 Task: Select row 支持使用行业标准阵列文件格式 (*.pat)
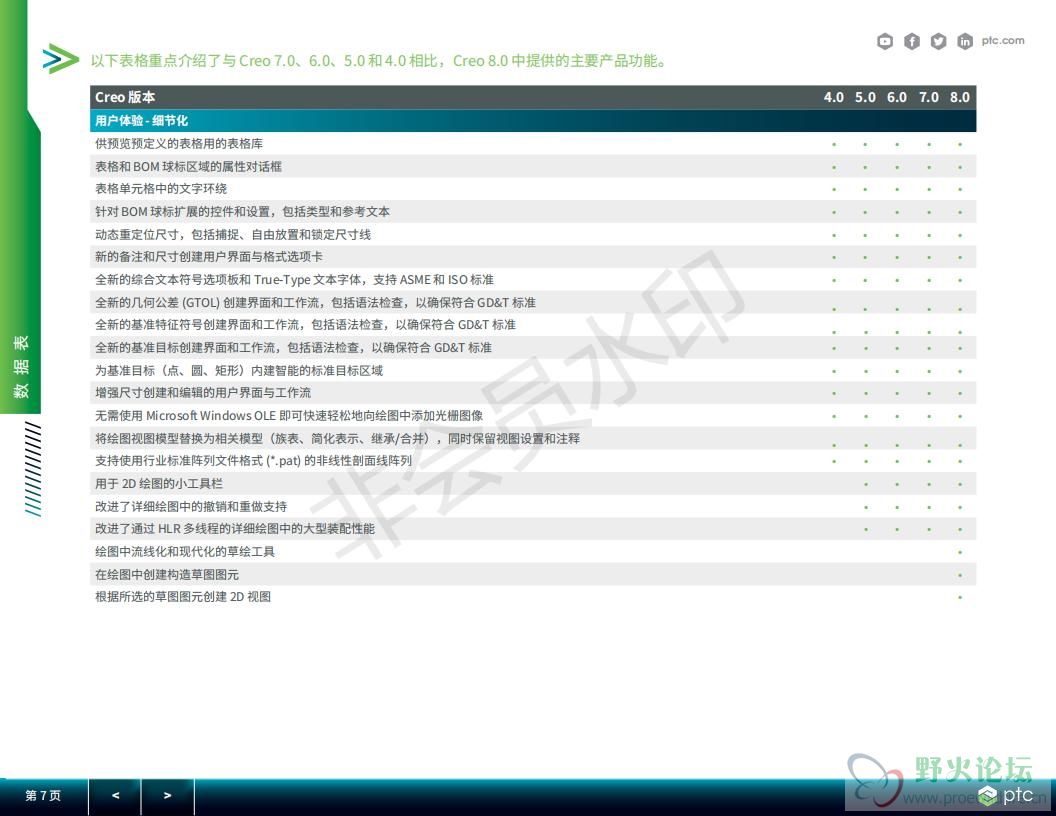(x=533, y=461)
